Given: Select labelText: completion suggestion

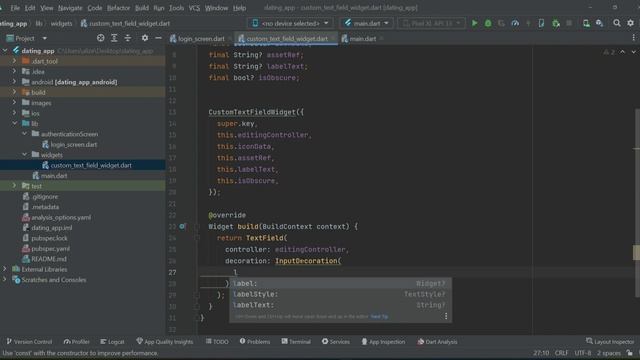Looking at the screenshot, I should [x=340, y=305].
